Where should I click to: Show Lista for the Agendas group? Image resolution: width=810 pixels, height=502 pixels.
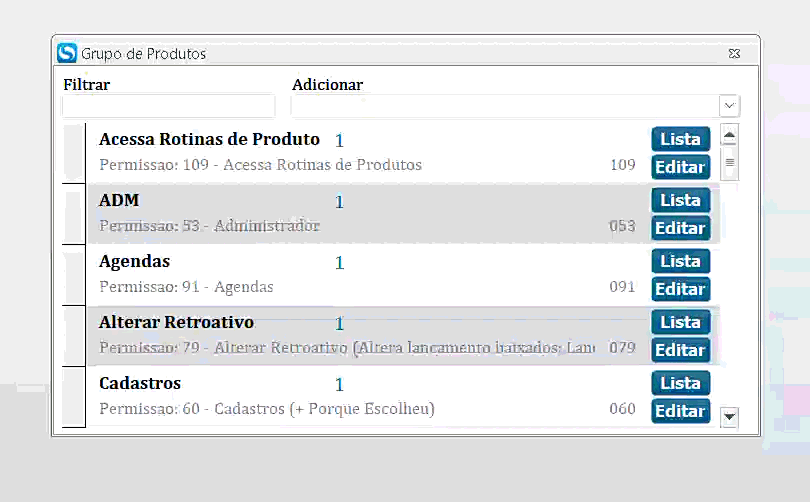click(x=680, y=261)
